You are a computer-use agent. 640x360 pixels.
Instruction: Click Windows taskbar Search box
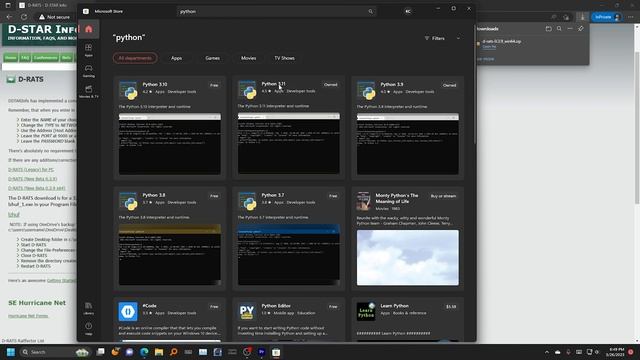[55, 352]
